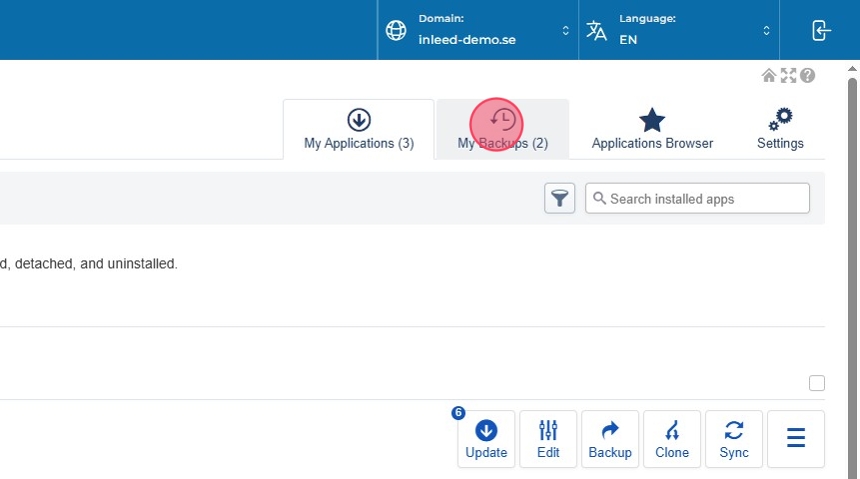Image resolution: width=860 pixels, height=479 pixels.
Task: Open help via the question mark icon
Action: (x=807, y=76)
